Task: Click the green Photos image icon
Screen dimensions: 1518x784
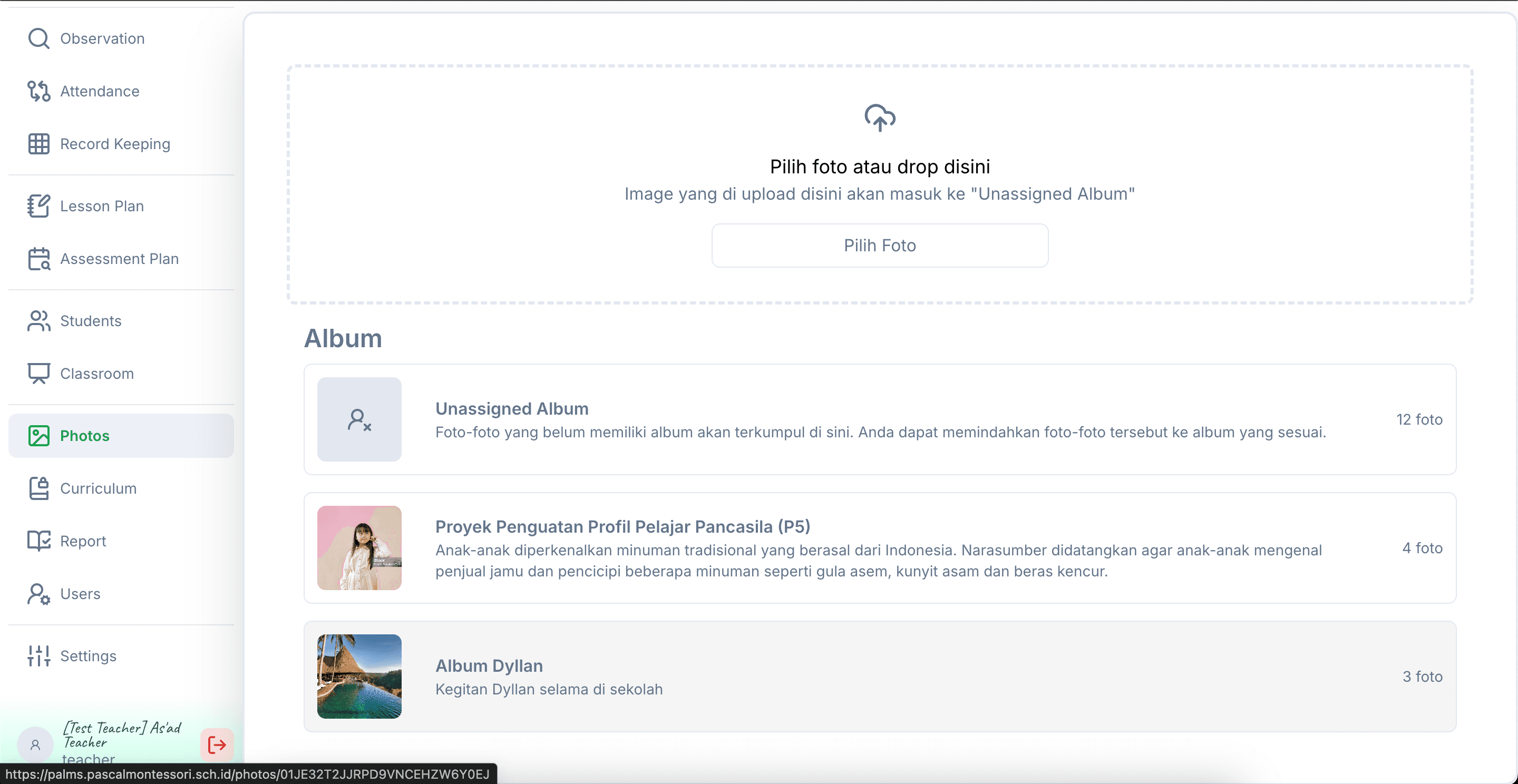Action: click(x=39, y=436)
